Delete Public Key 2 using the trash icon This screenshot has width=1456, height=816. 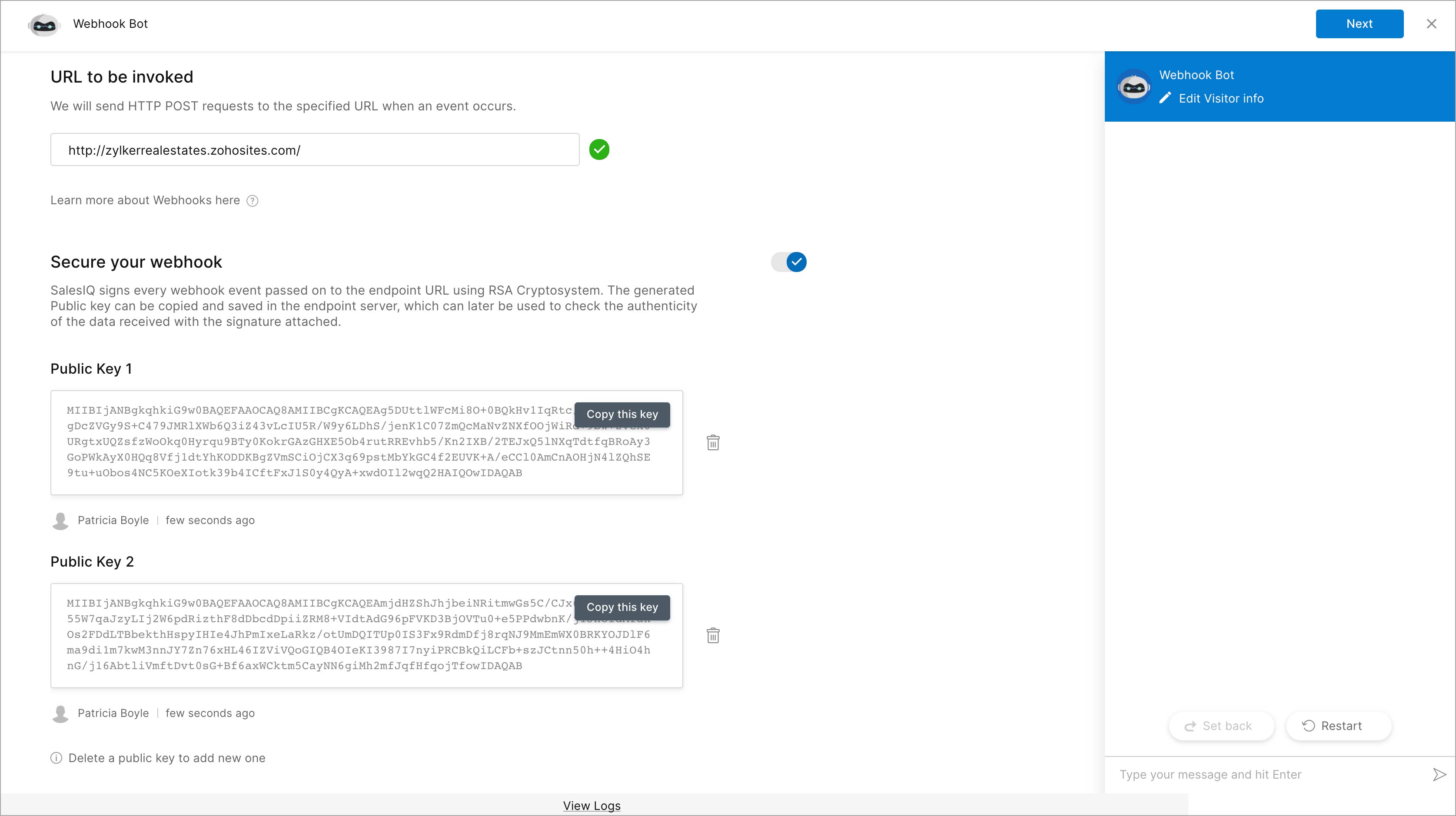[713, 635]
